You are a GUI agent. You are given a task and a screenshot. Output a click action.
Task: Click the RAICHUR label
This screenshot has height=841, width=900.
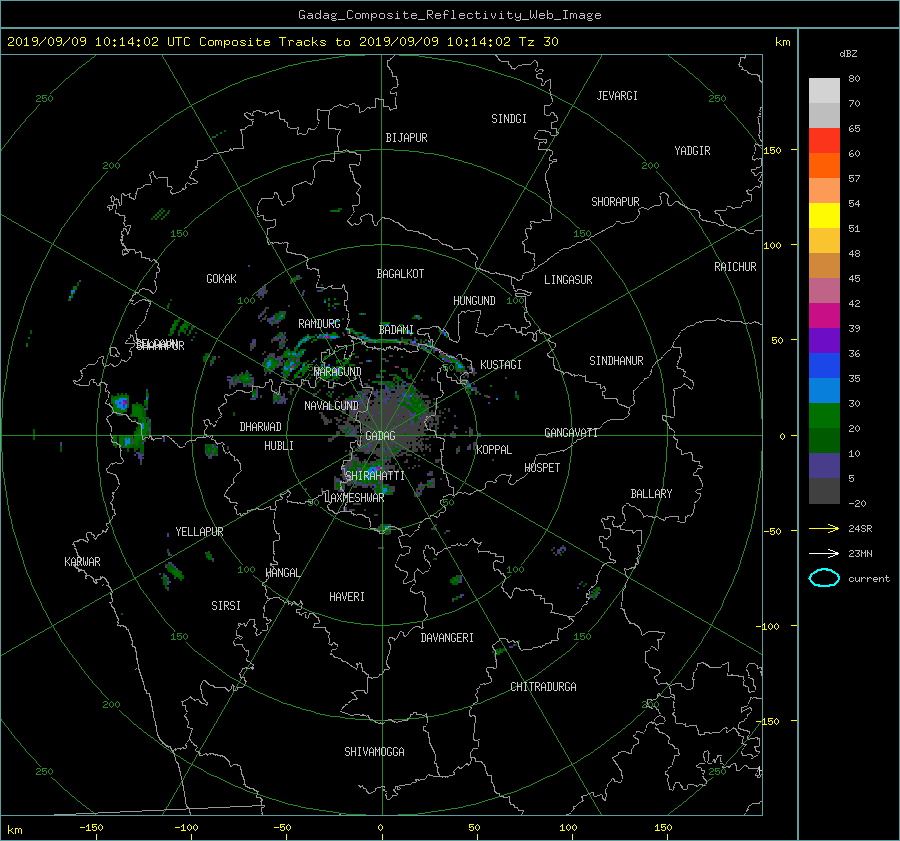point(735,267)
